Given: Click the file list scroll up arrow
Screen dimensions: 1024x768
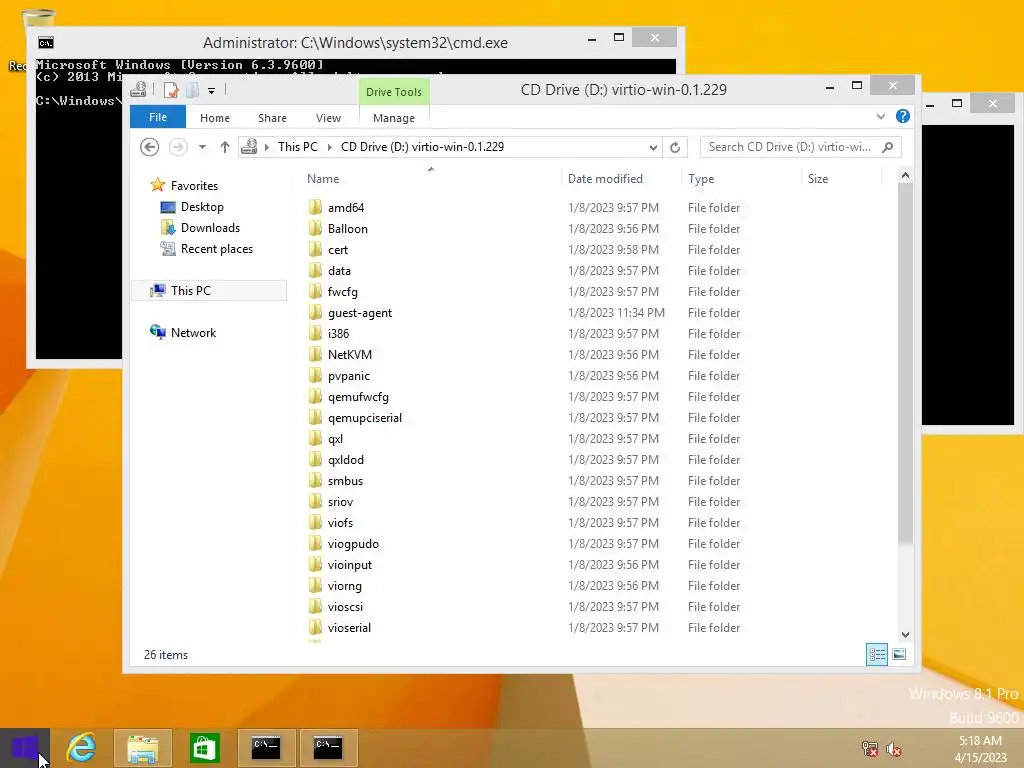Looking at the screenshot, I should [905, 175].
